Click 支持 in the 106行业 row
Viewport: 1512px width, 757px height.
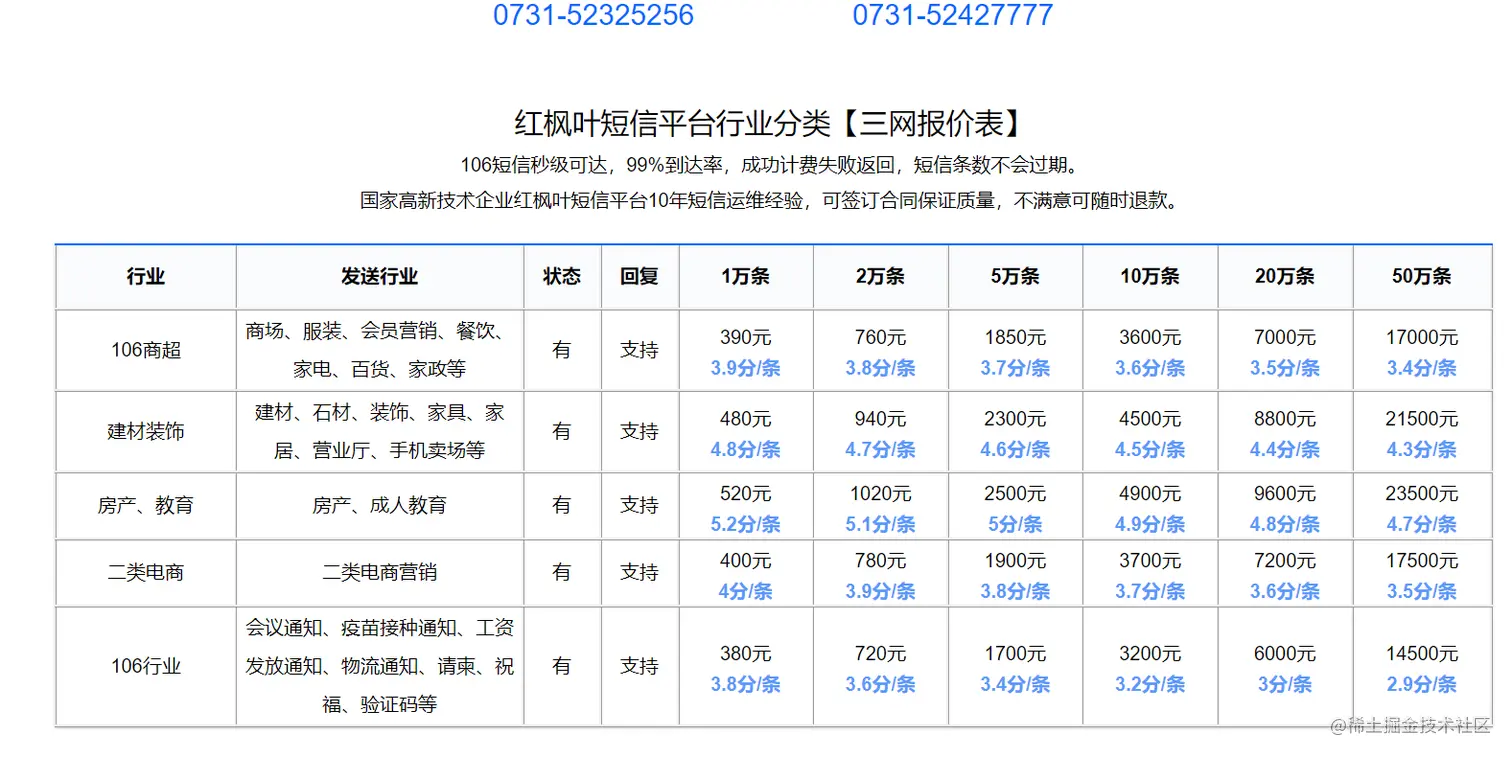coord(640,666)
